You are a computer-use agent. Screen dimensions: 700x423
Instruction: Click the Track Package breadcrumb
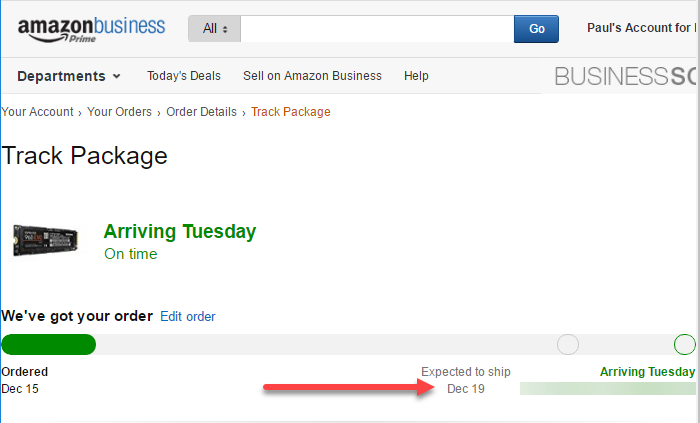point(291,112)
